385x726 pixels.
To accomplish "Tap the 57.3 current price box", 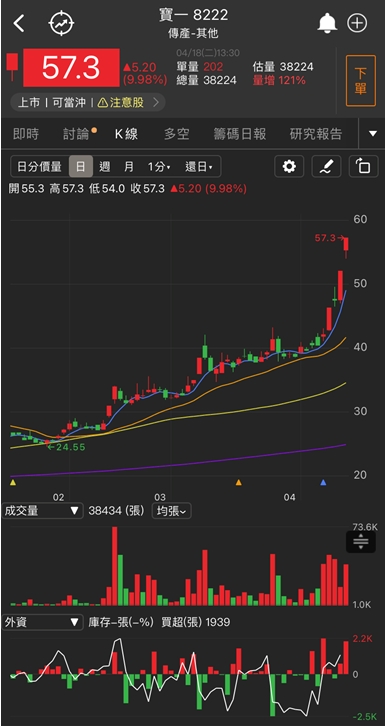I will tap(71, 68).
